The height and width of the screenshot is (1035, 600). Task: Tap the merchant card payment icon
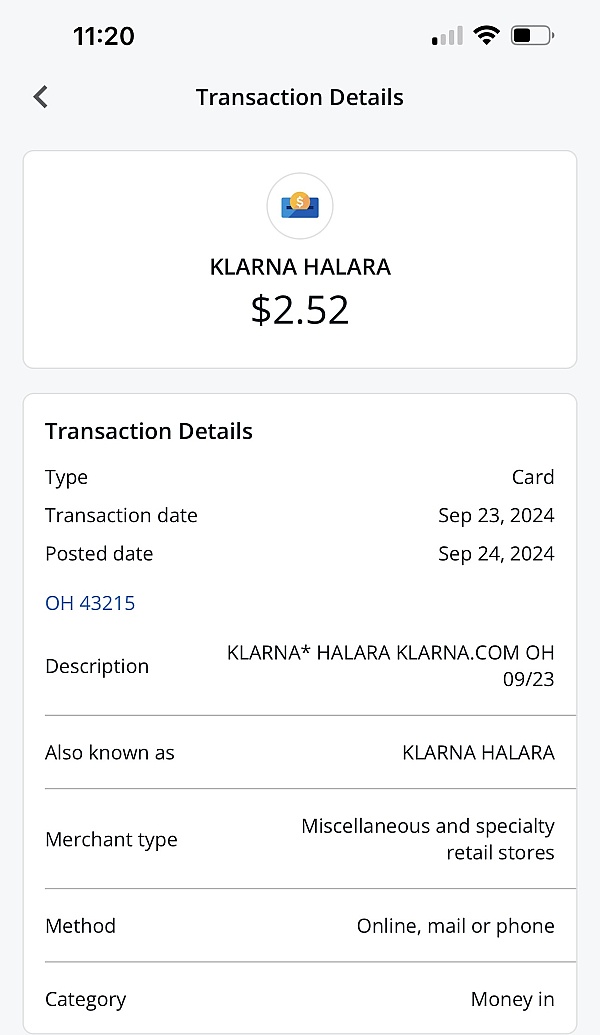tap(300, 207)
